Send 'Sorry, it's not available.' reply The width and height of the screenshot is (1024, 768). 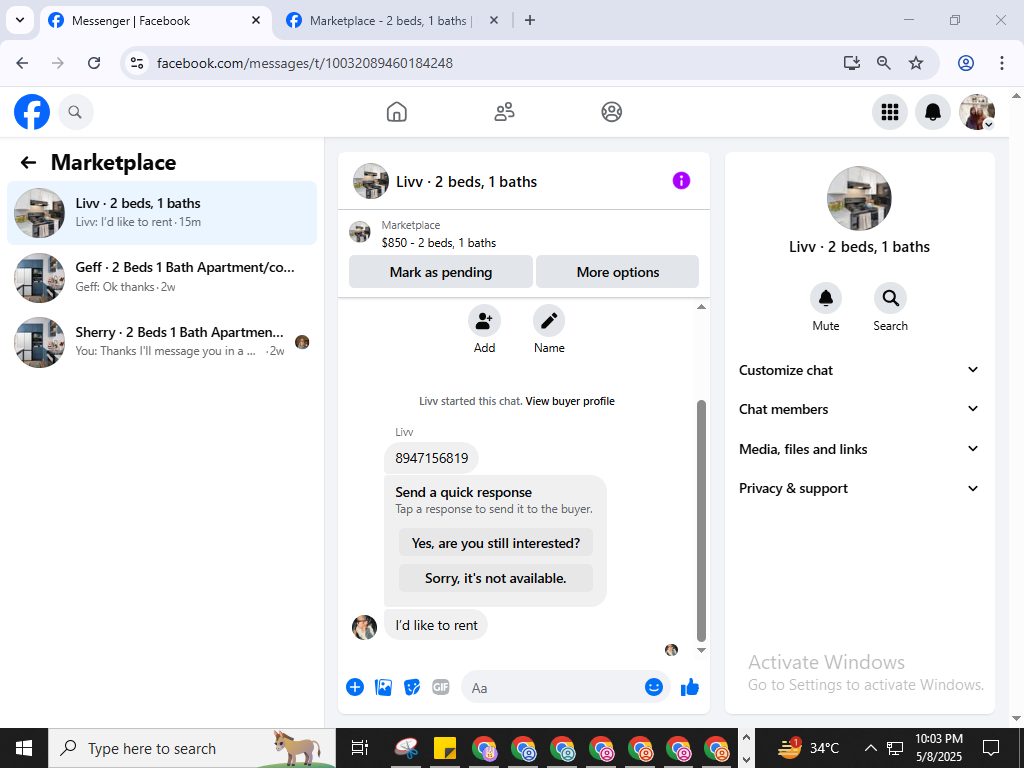496,578
